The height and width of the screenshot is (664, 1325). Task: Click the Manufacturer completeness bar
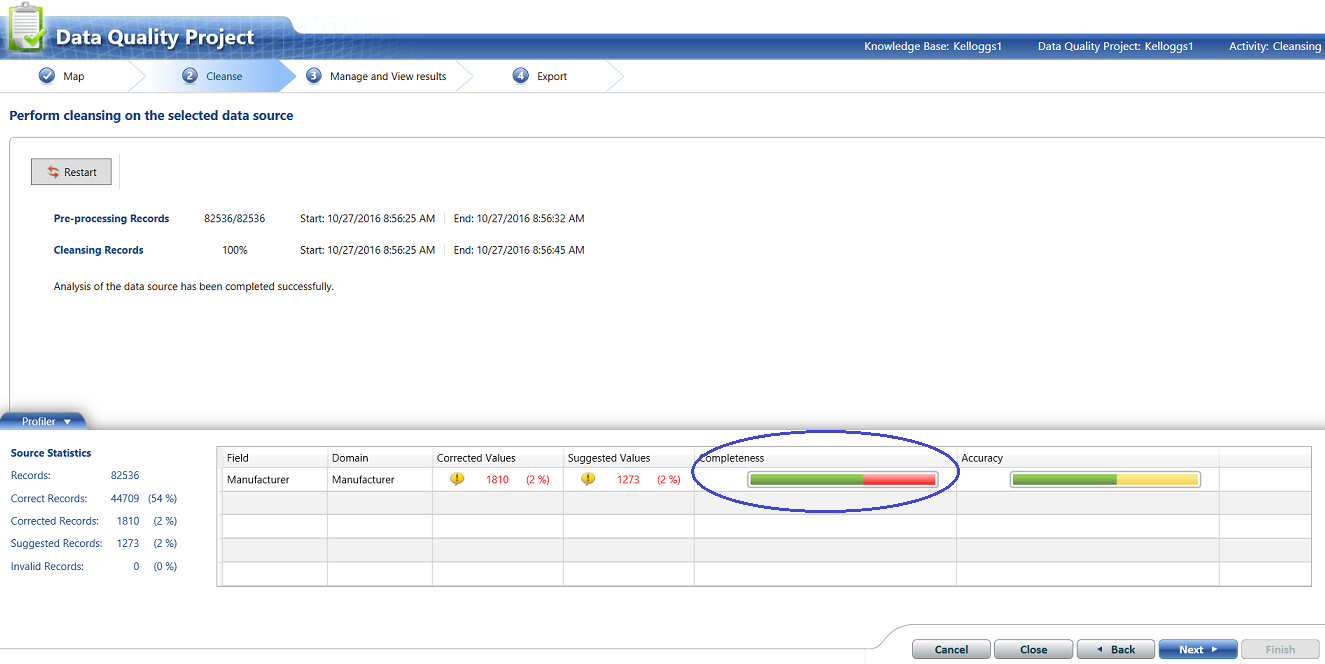click(x=843, y=480)
